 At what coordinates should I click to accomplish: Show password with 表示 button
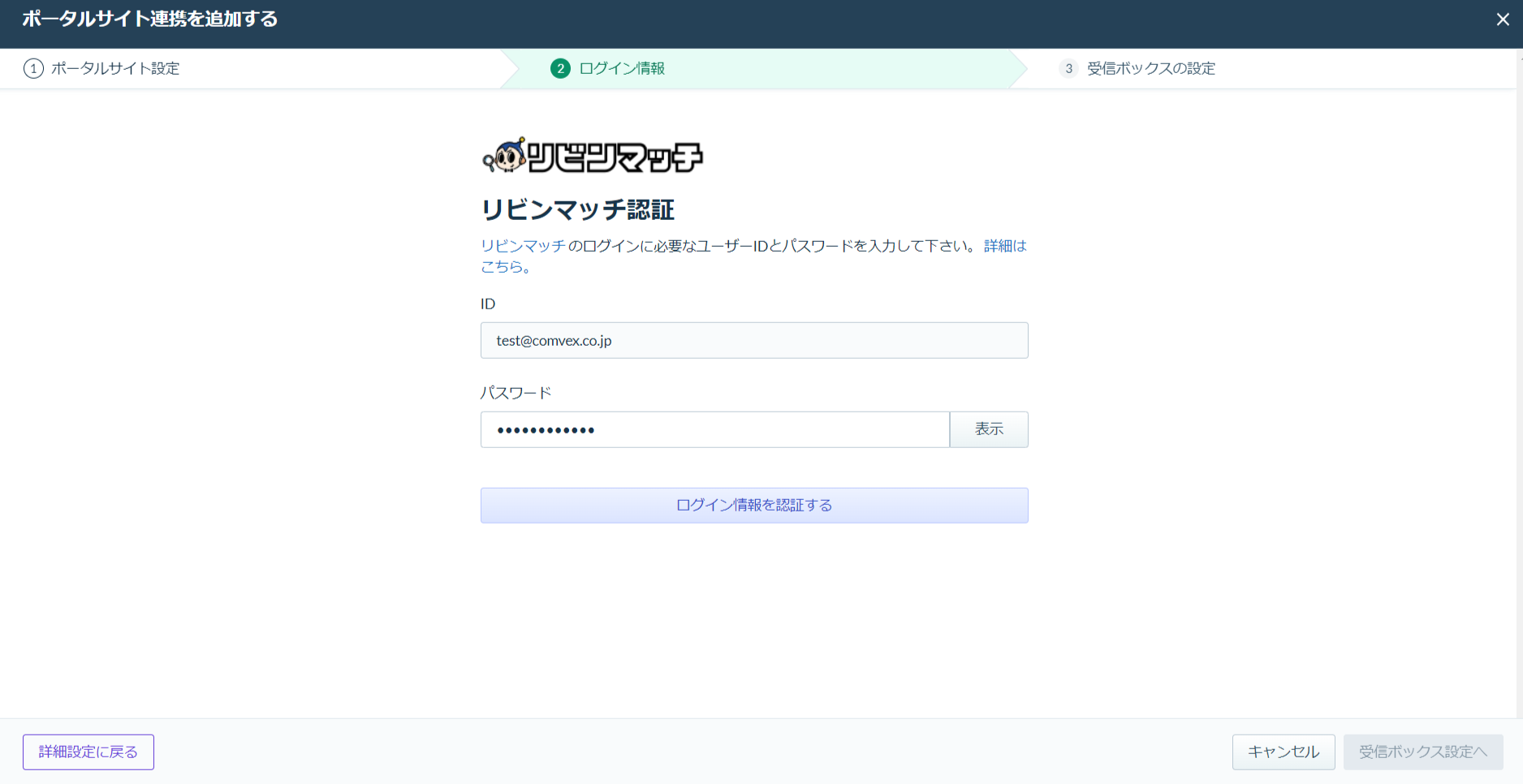989,429
